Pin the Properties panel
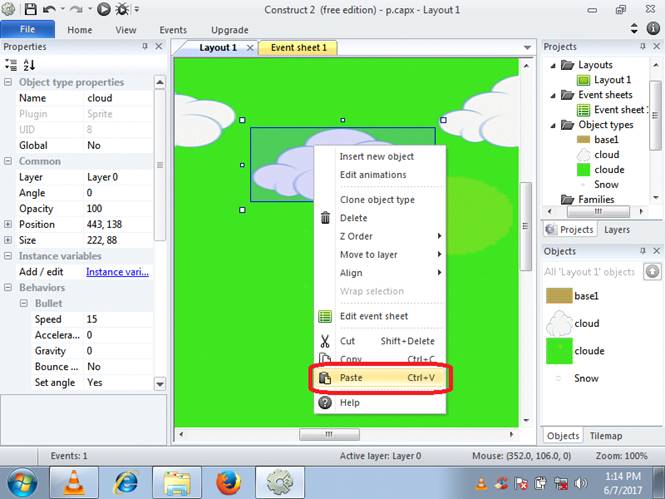The height and width of the screenshot is (499, 665). [x=145, y=46]
